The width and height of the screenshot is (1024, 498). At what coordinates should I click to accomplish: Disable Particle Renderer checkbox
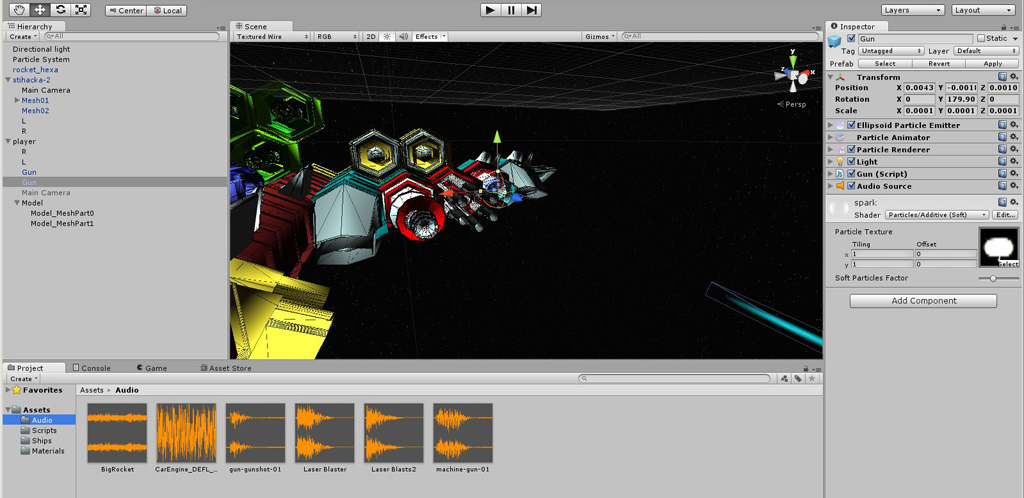point(851,149)
